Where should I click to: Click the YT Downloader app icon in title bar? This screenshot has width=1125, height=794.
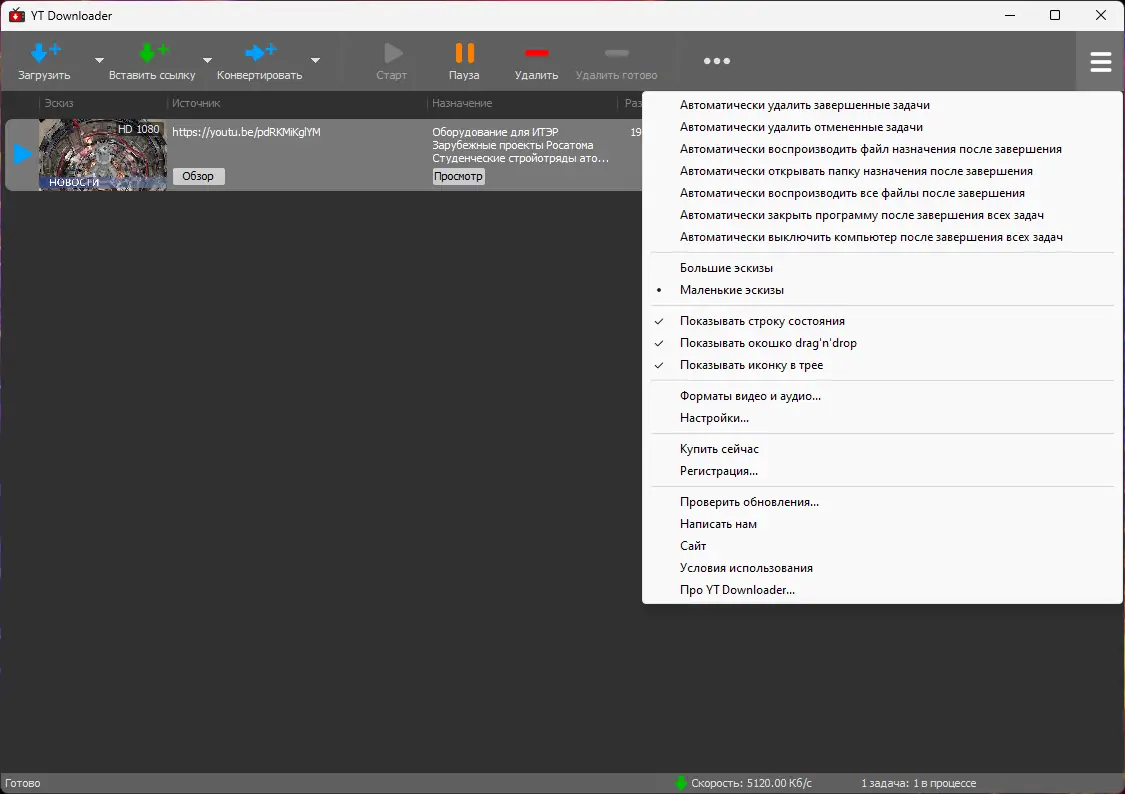coord(17,15)
